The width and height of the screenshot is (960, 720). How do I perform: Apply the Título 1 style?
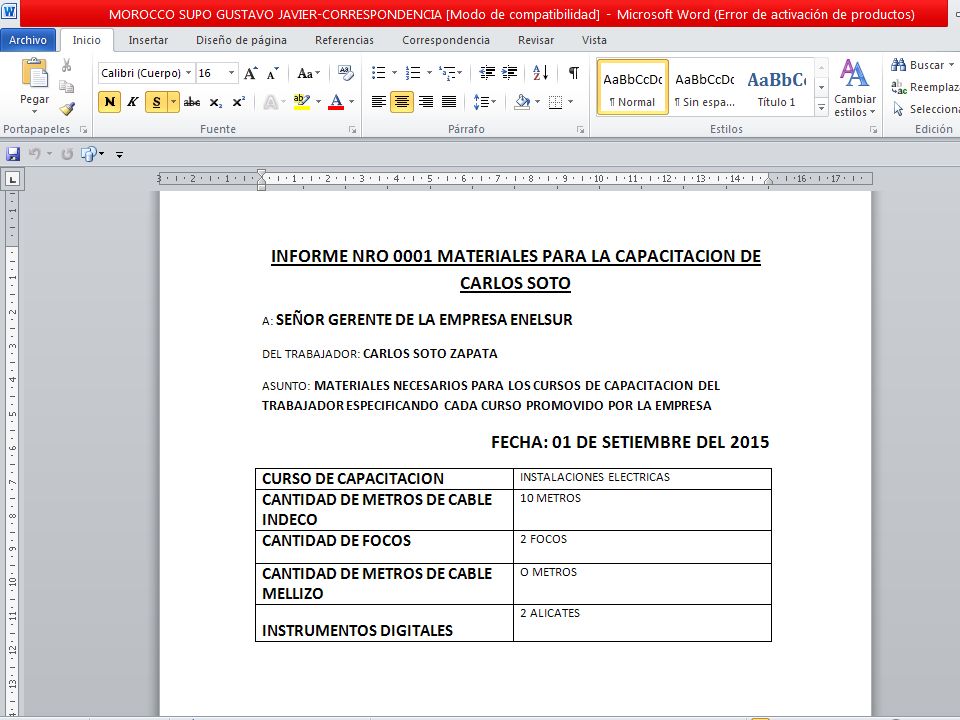pos(776,88)
